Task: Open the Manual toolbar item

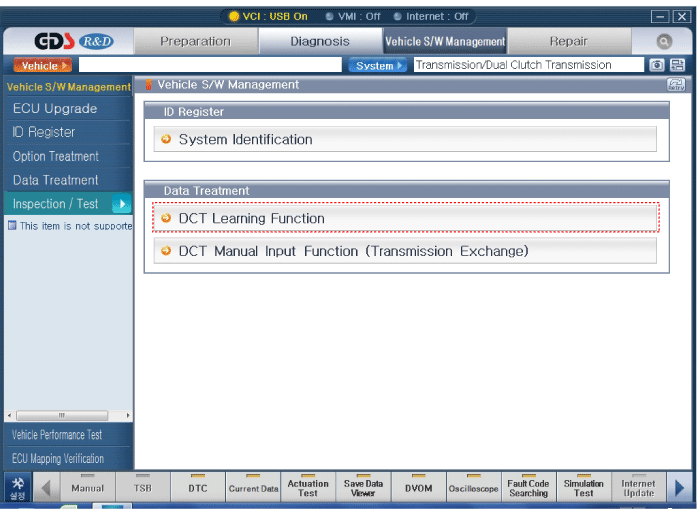Action: [x=88, y=488]
